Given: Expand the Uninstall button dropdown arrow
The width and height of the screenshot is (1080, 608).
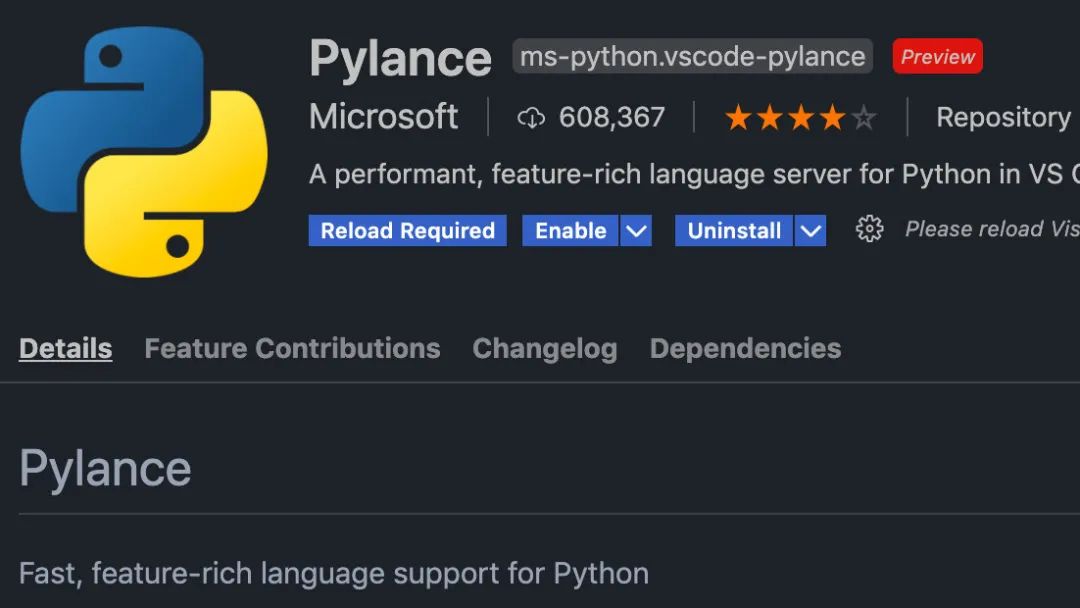Looking at the screenshot, I should [x=811, y=231].
